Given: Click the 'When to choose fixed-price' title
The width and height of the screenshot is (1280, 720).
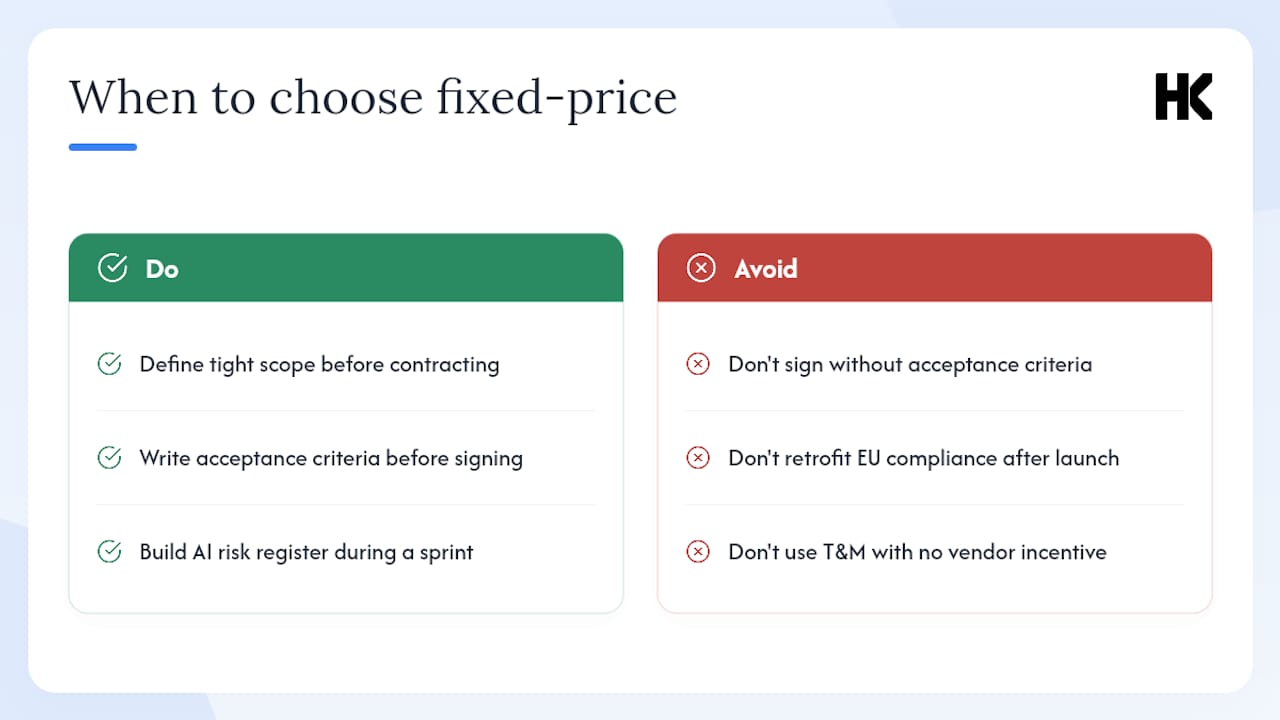Looking at the screenshot, I should pyautogui.click(x=373, y=98).
